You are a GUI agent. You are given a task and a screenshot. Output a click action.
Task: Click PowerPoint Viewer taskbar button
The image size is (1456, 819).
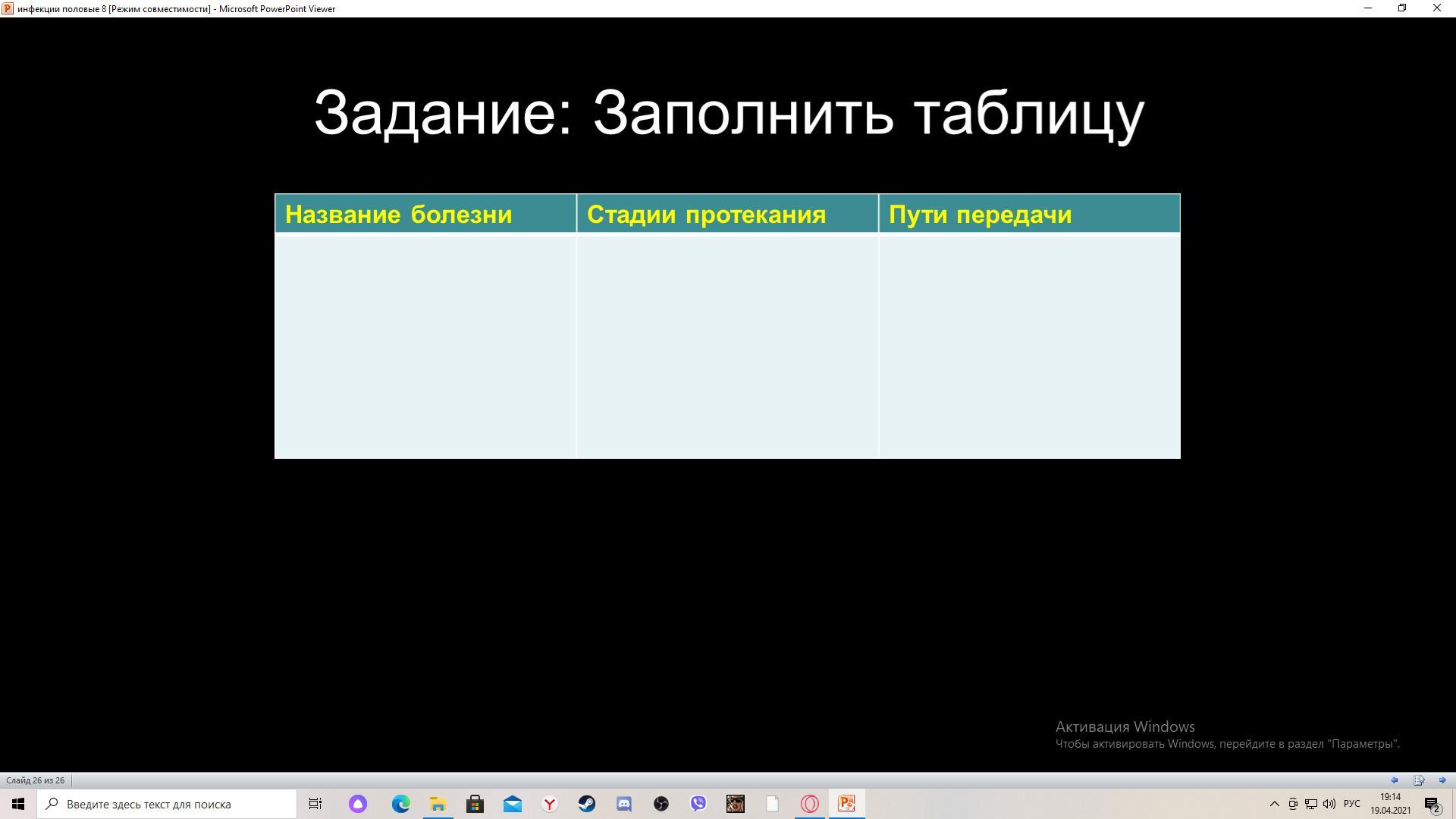(x=847, y=804)
